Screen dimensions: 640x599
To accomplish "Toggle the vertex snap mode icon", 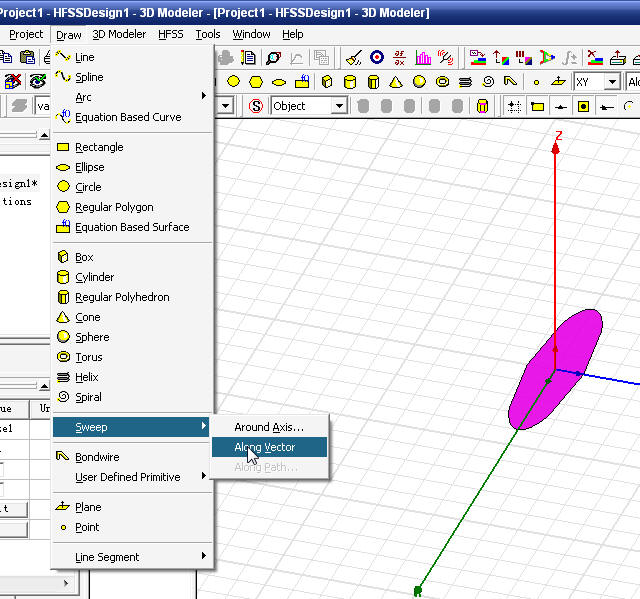I will pyautogui.click(x=538, y=107).
